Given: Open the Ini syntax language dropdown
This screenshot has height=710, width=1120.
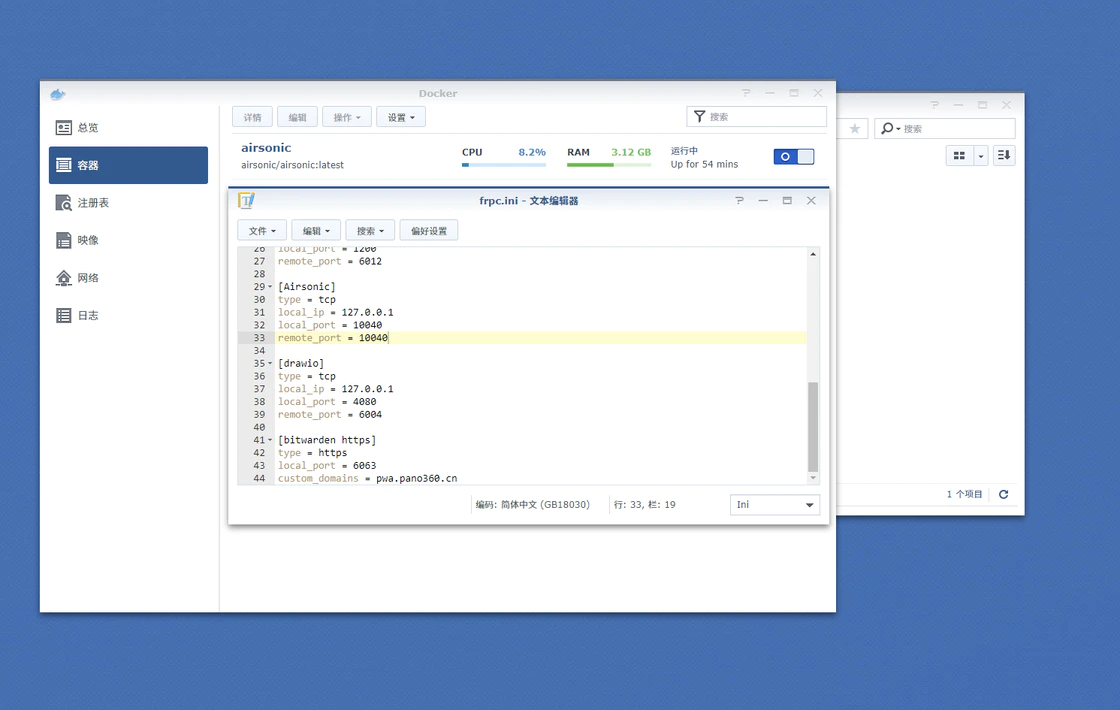Looking at the screenshot, I should (774, 505).
